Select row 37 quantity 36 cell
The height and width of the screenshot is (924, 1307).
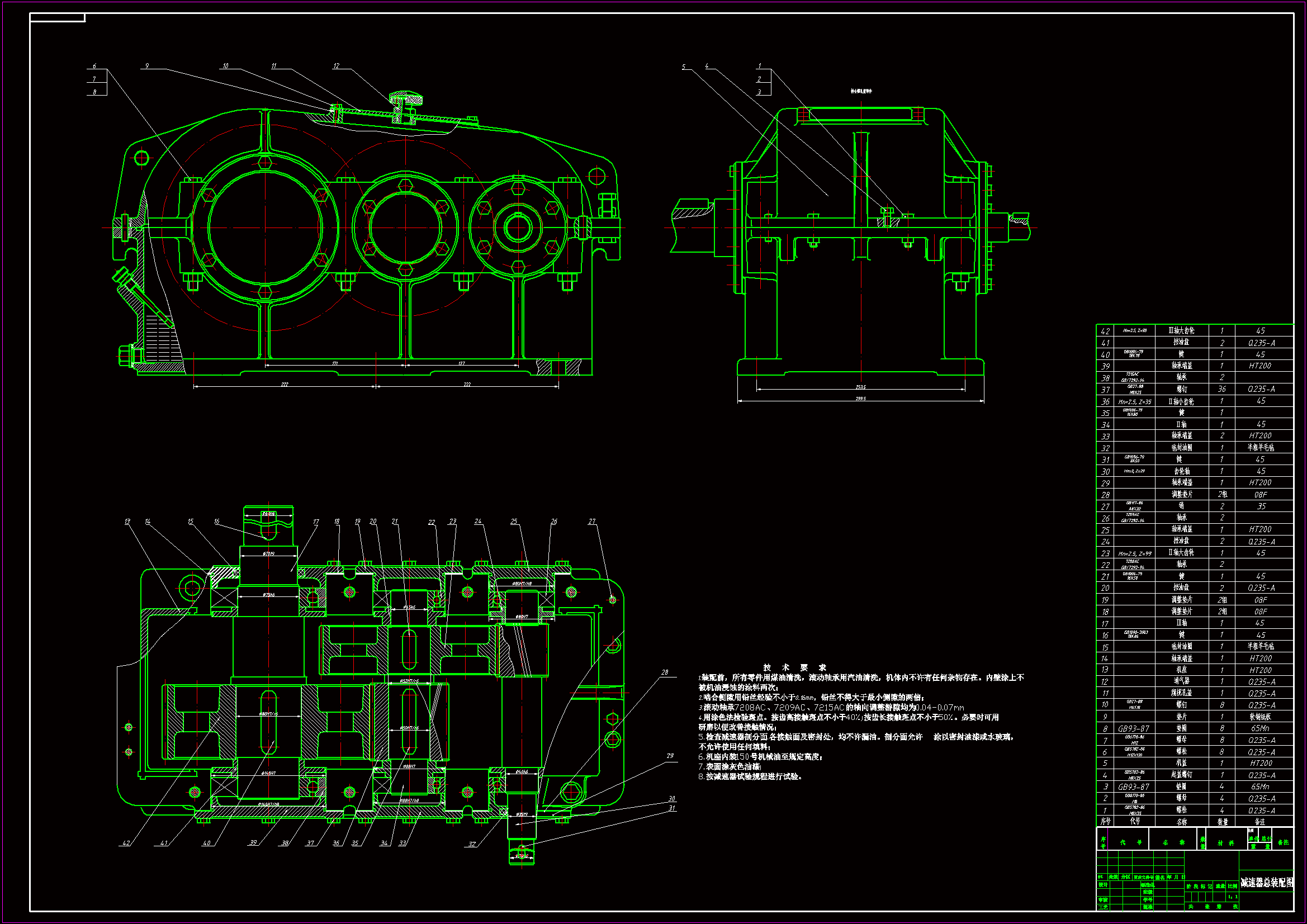[1221, 390]
